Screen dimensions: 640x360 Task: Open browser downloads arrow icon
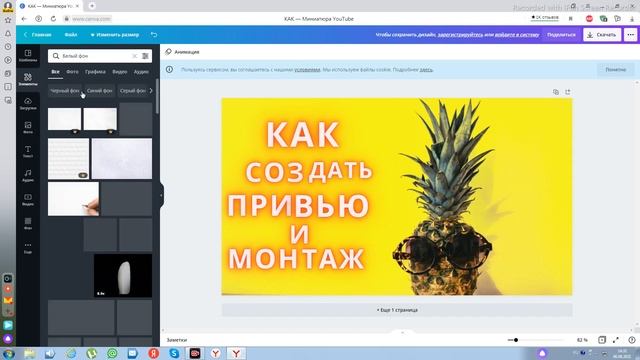click(x=633, y=19)
